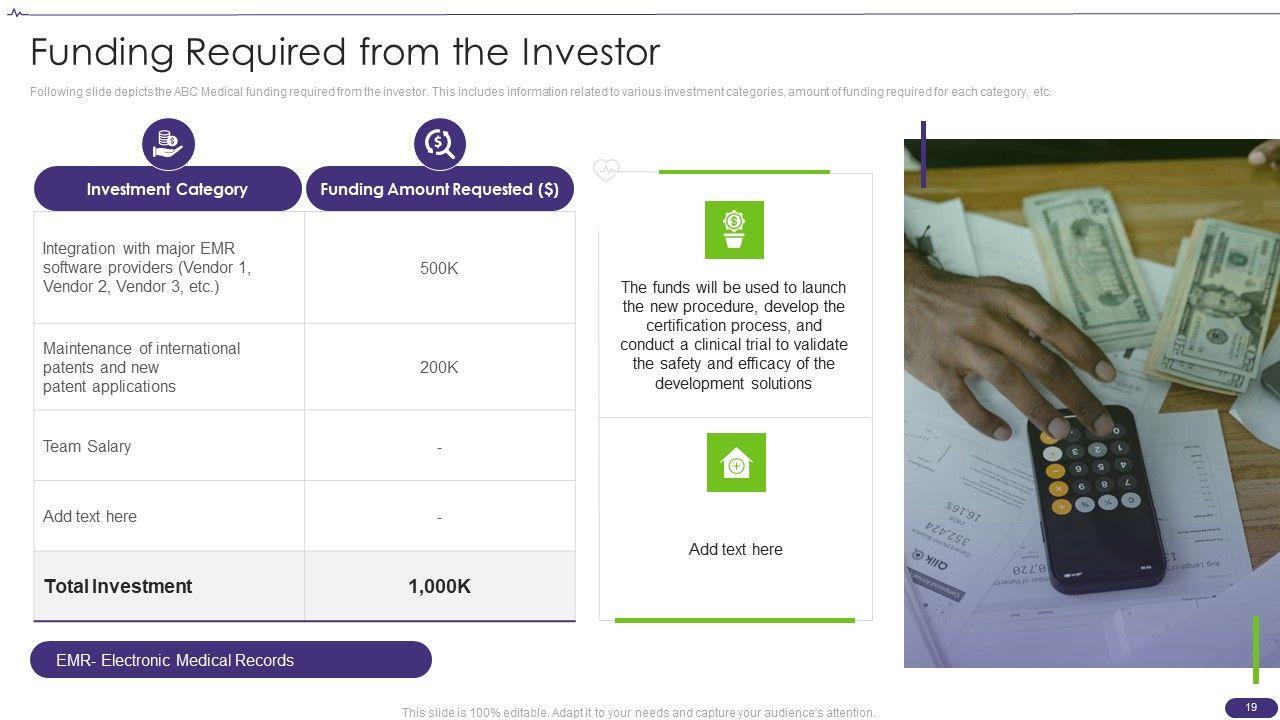Click the heartbeat pulse icon at top-left
This screenshot has height=720, width=1280.
pyautogui.click(x=17, y=14)
